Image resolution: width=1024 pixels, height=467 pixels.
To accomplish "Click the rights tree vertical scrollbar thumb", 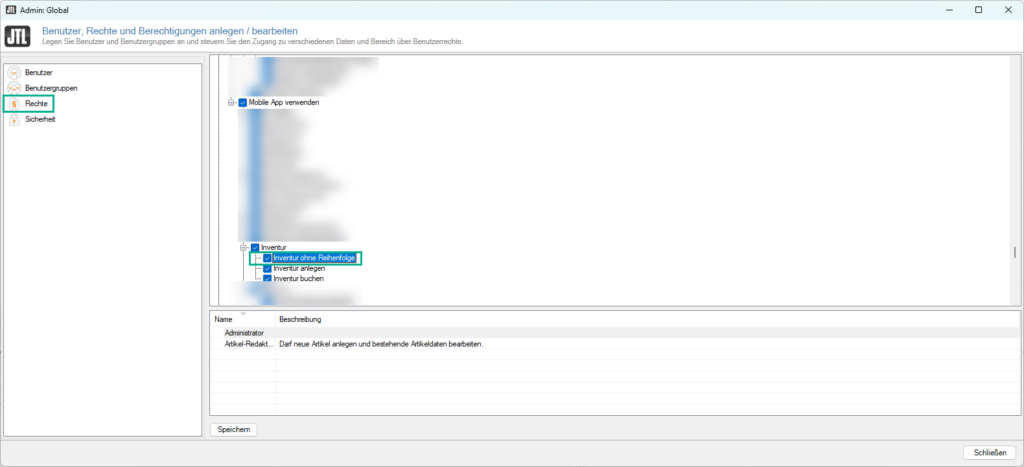I will [1015, 253].
